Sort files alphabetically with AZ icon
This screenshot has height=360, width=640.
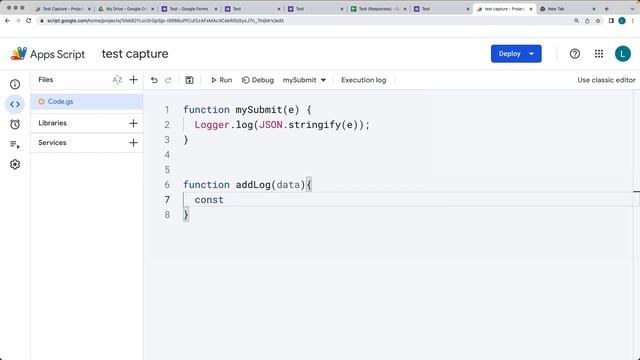click(x=117, y=80)
